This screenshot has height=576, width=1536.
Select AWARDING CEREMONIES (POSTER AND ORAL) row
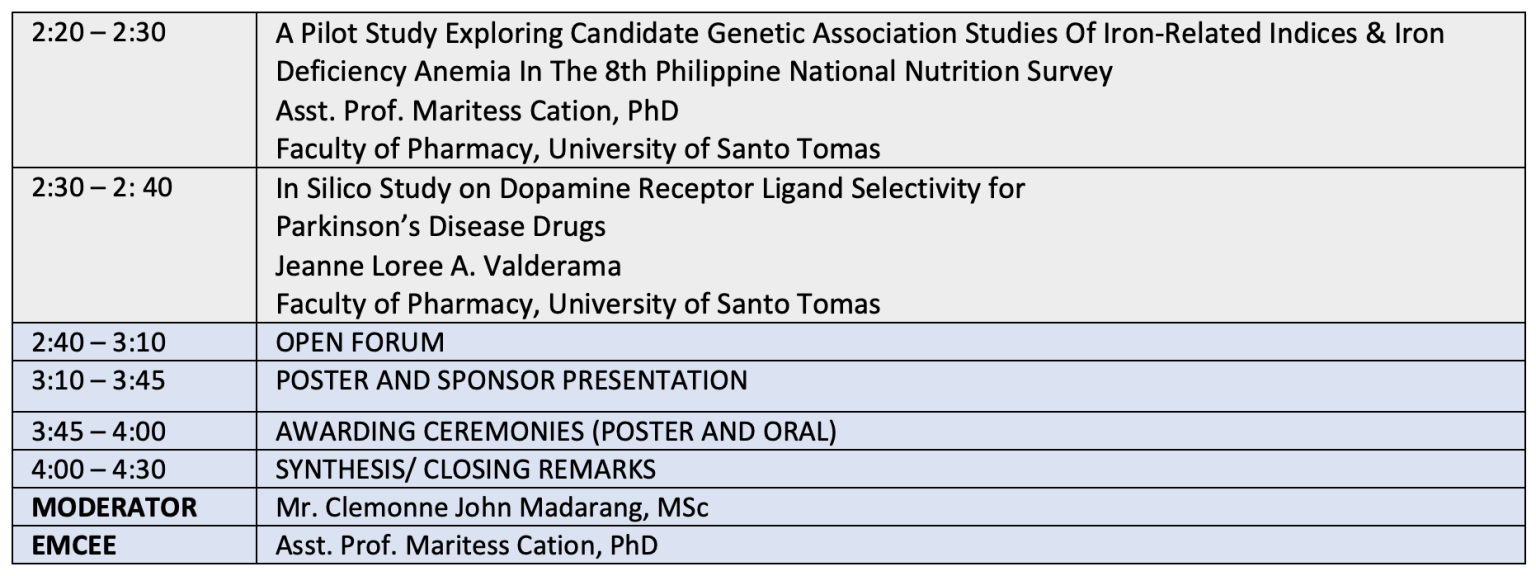coord(893,432)
